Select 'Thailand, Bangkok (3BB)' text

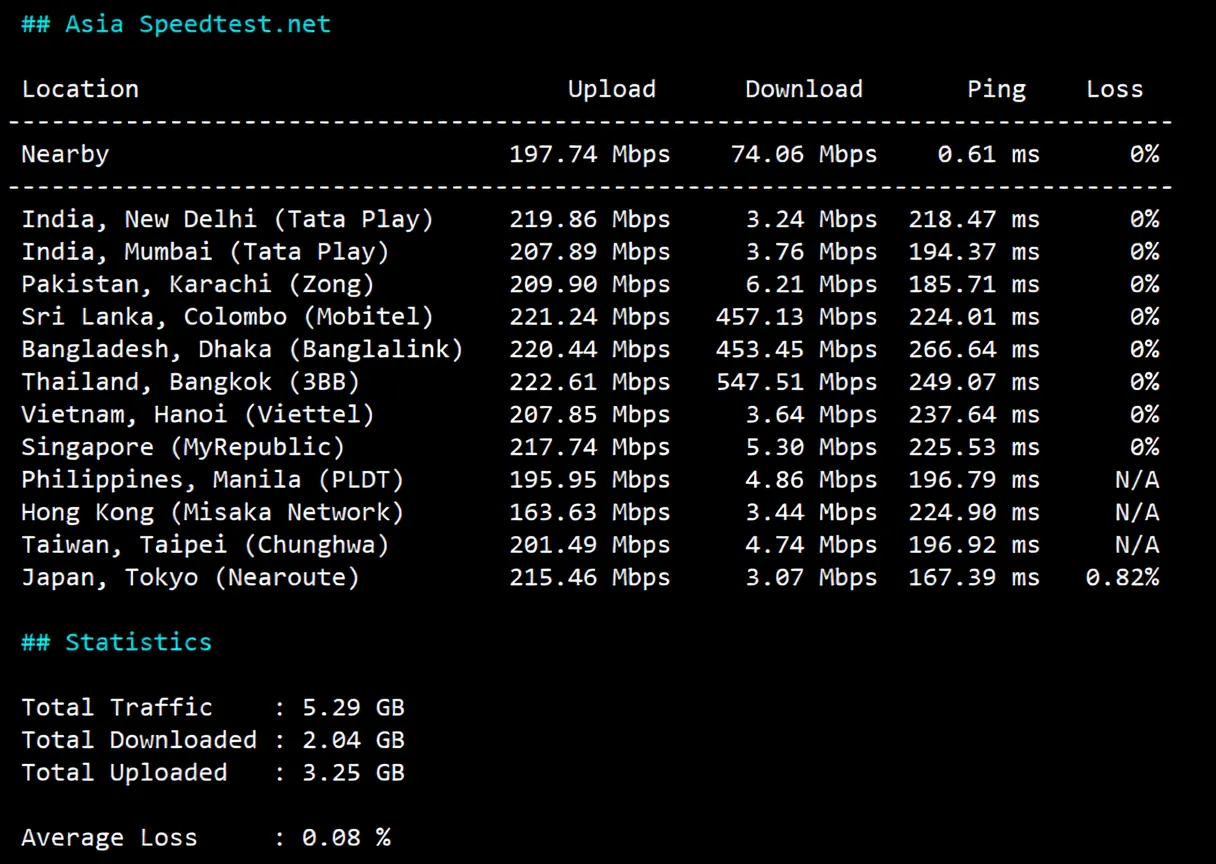191,382
